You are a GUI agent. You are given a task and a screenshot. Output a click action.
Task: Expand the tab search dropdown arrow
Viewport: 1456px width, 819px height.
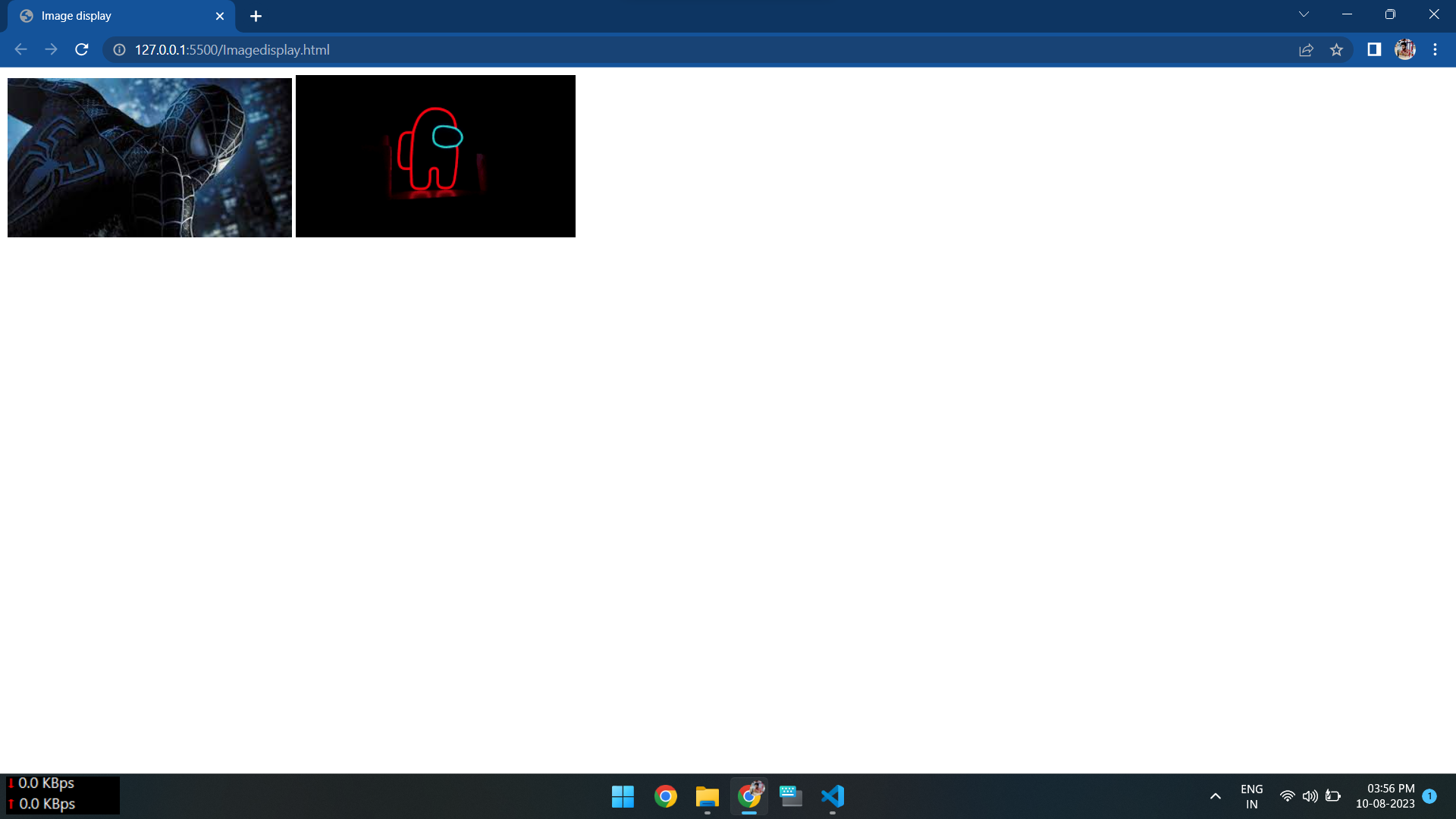click(1303, 14)
